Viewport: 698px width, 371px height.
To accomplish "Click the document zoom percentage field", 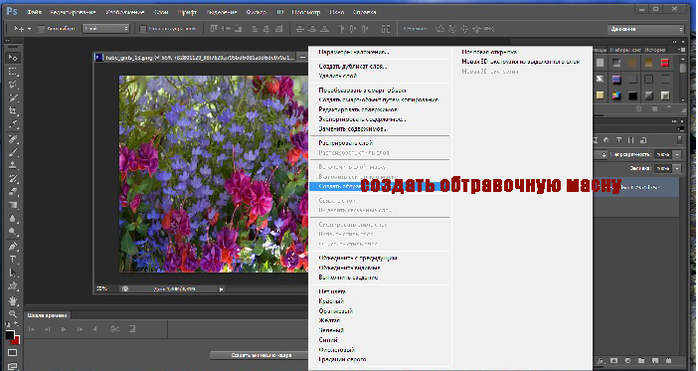I will tap(102, 289).
